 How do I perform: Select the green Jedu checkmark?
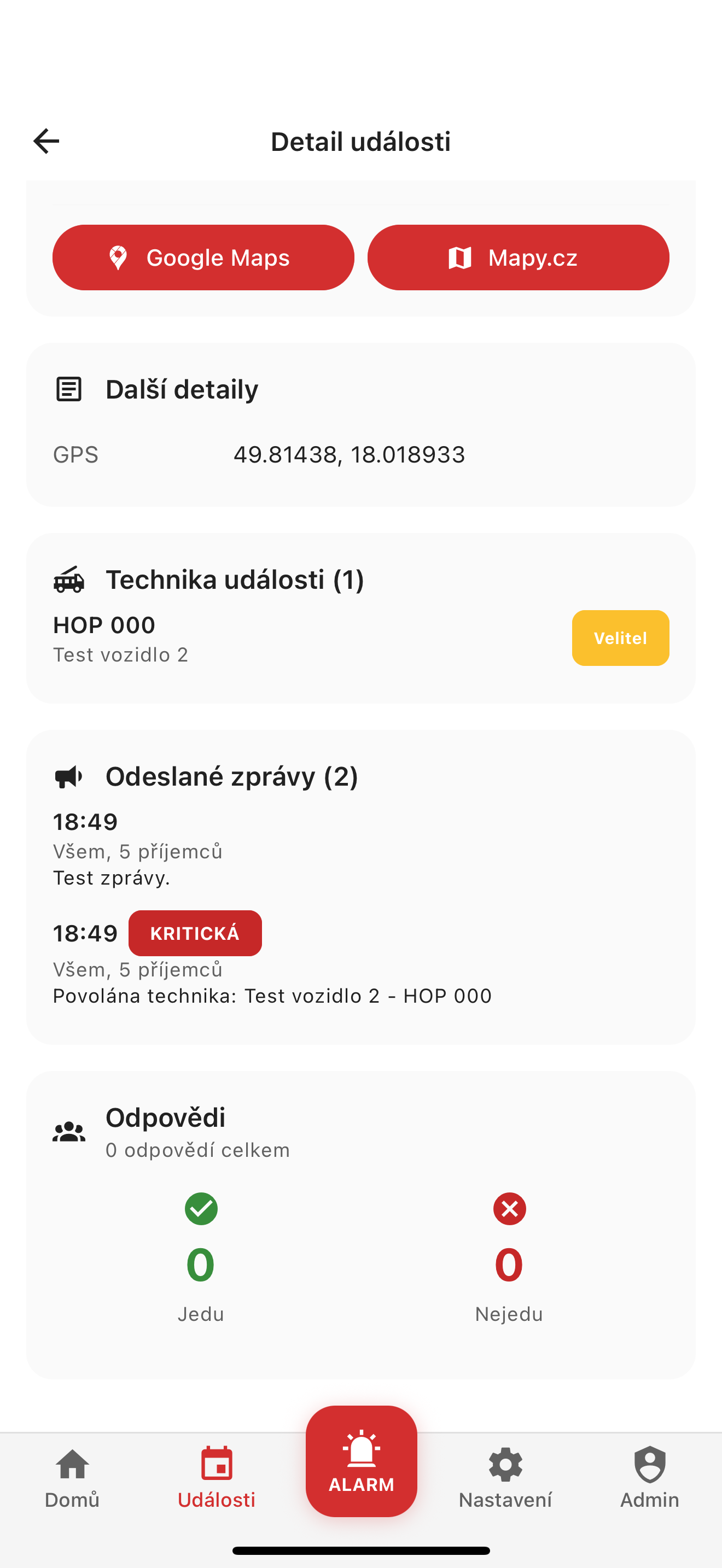pyautogui.click(x=201, y=1208)
